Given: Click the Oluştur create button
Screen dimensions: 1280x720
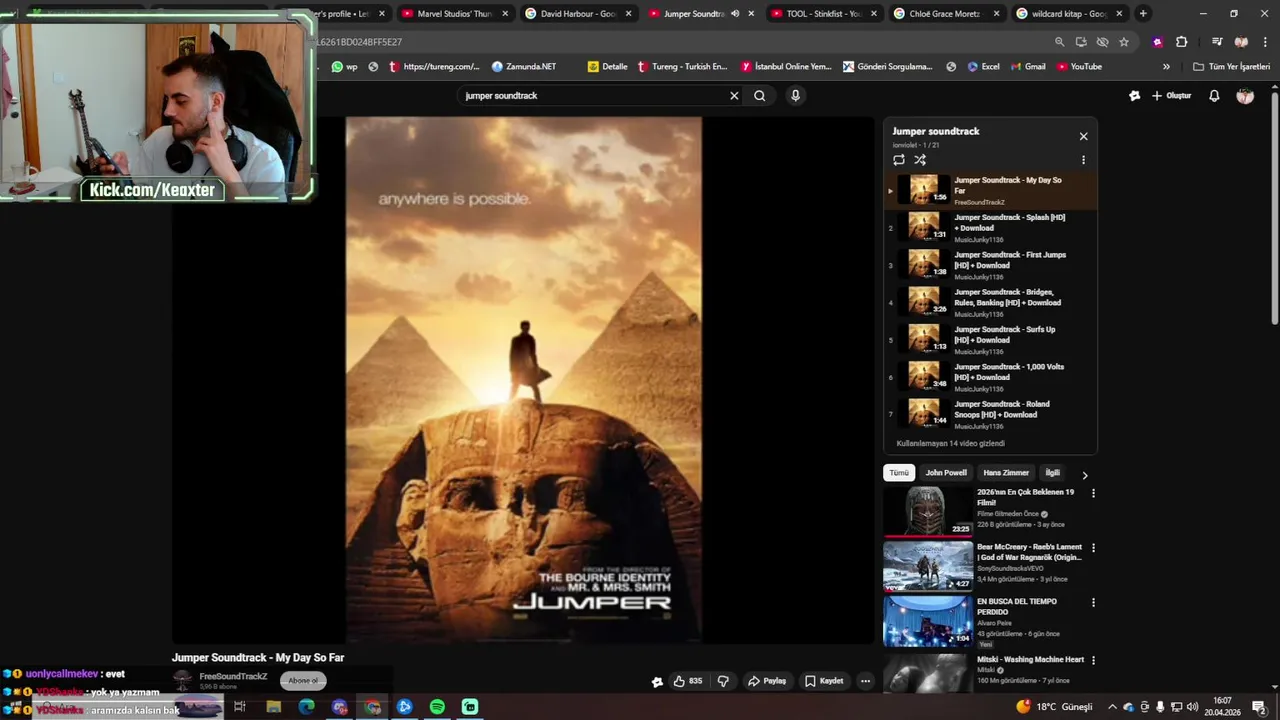Looking at the screenshot, I should point(1172,96).
